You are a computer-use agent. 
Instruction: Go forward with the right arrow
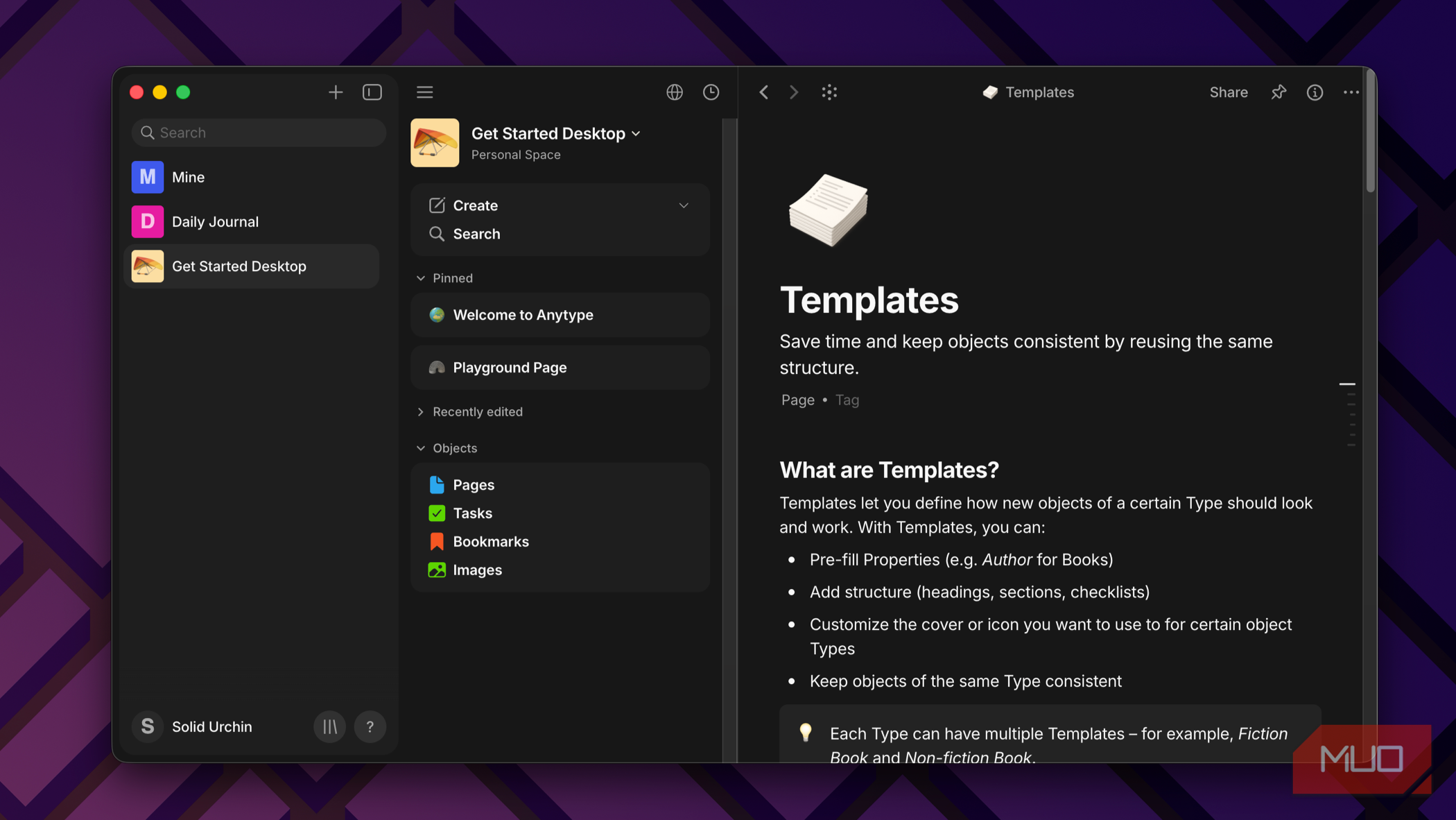(794, 92)
